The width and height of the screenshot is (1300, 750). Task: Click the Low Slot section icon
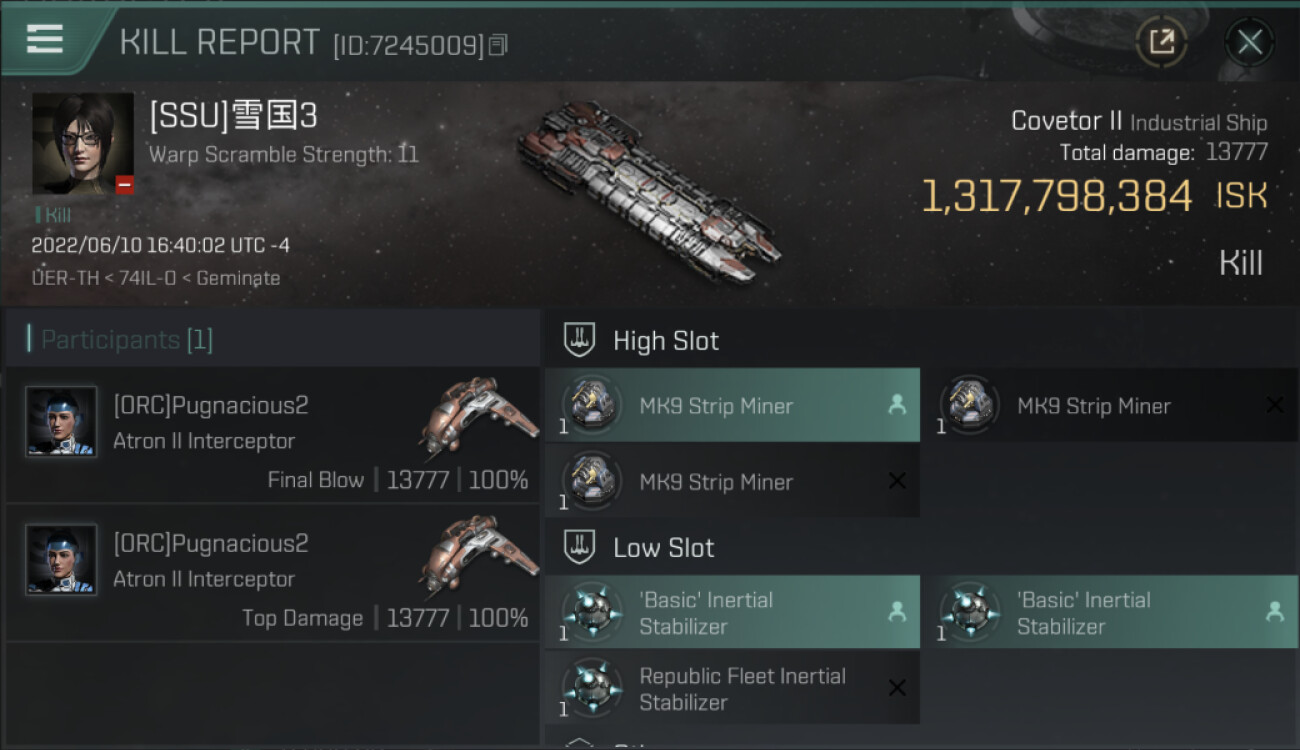click(x=580, y=547)
